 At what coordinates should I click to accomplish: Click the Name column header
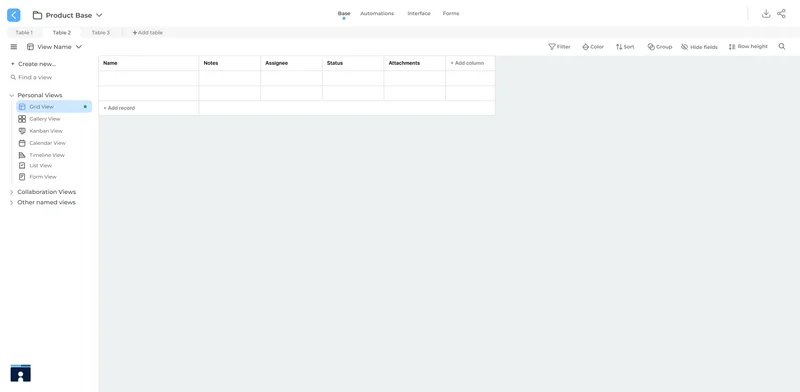(x=148, y=63)
